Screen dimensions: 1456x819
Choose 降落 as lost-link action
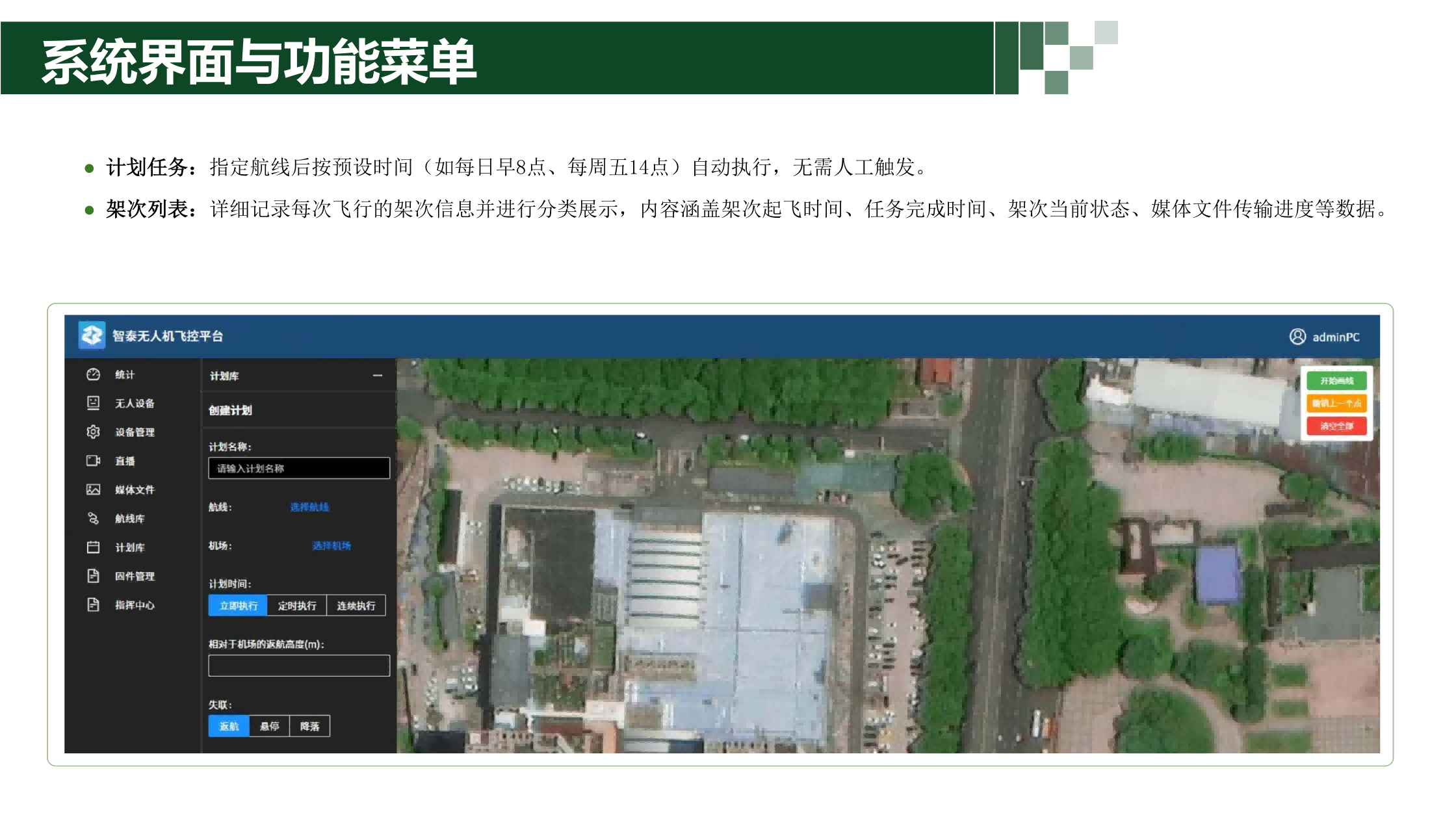[309, 726]
